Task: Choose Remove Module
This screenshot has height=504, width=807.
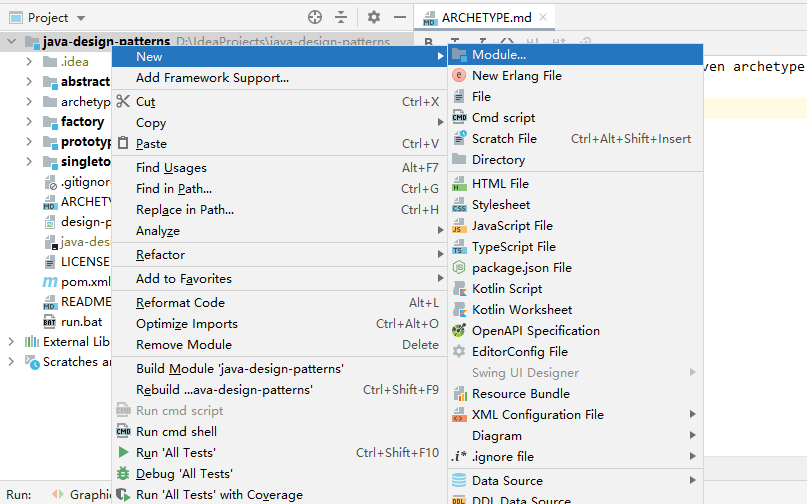Action: (279, 345)
